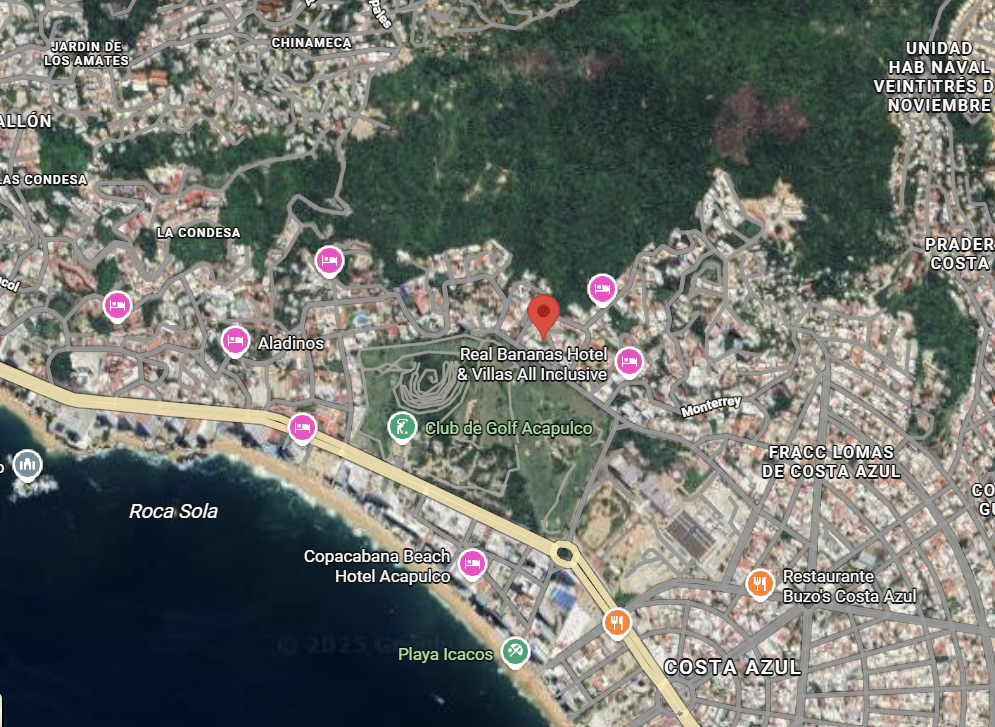Open the landmark icon near Roca Sola
This screenshot has height=727, width=995.
pos(27,466)
